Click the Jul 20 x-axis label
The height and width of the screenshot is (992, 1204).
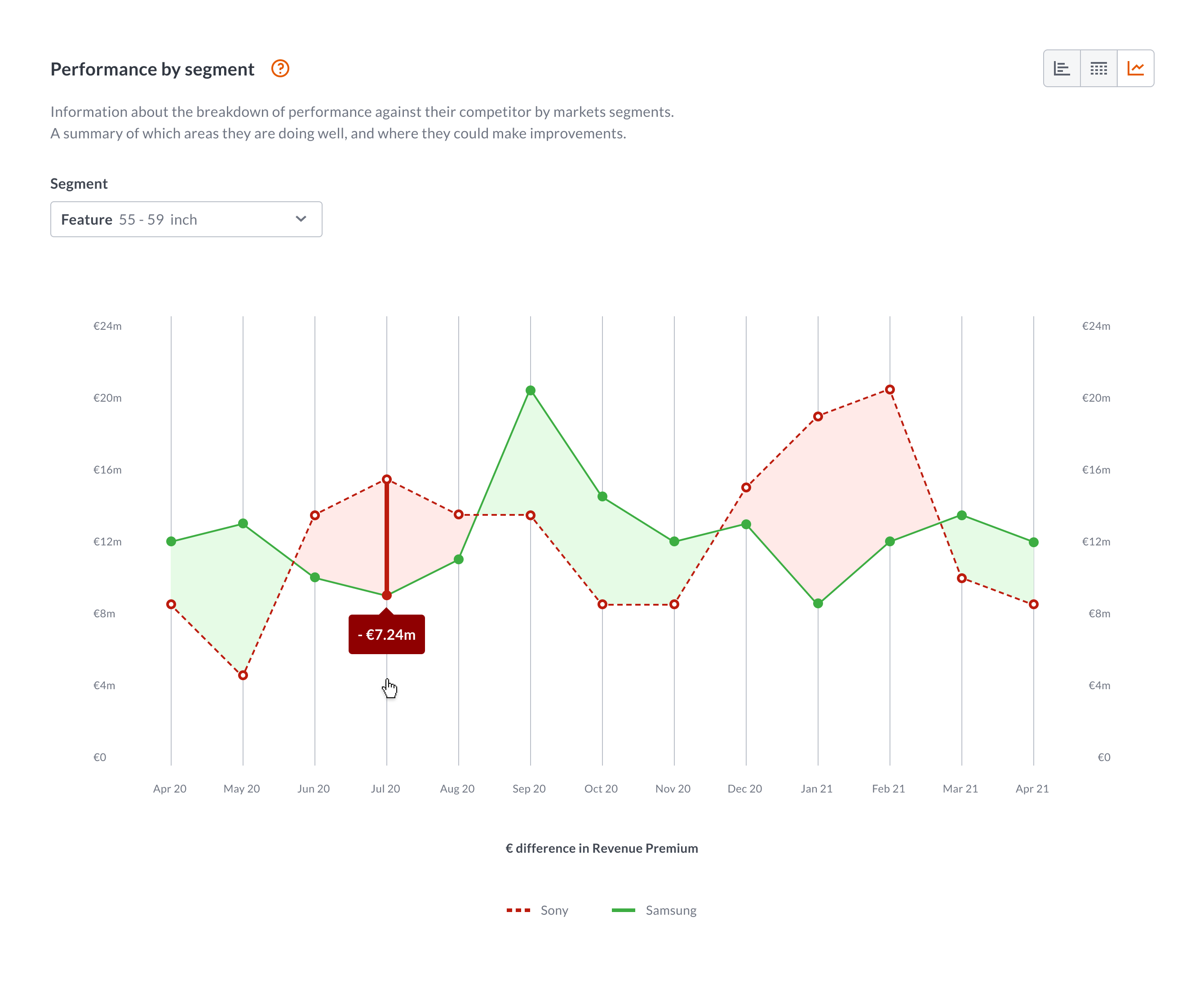click(386, 788)
